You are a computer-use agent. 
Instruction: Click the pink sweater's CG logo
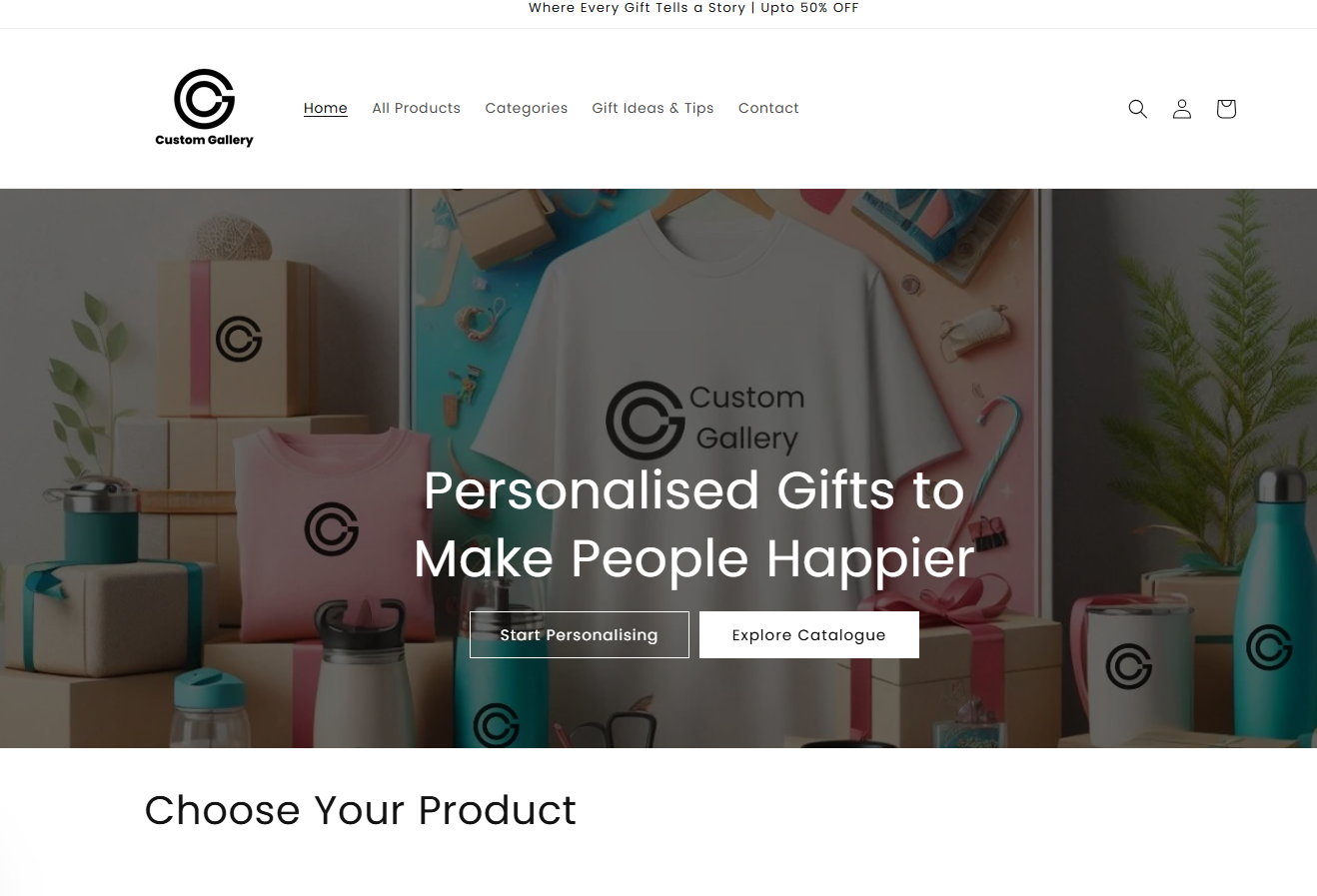(x=332, y=528)
